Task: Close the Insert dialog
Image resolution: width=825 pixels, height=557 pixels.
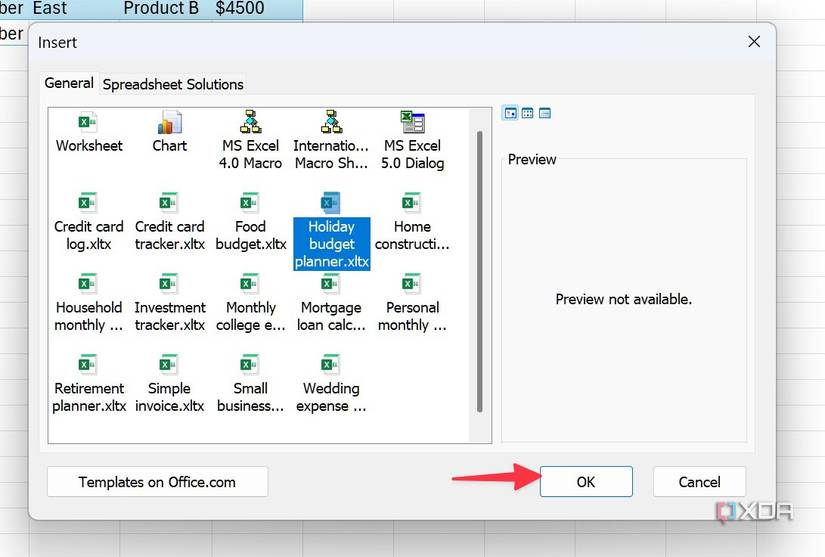Action: (x=754, y=42)
